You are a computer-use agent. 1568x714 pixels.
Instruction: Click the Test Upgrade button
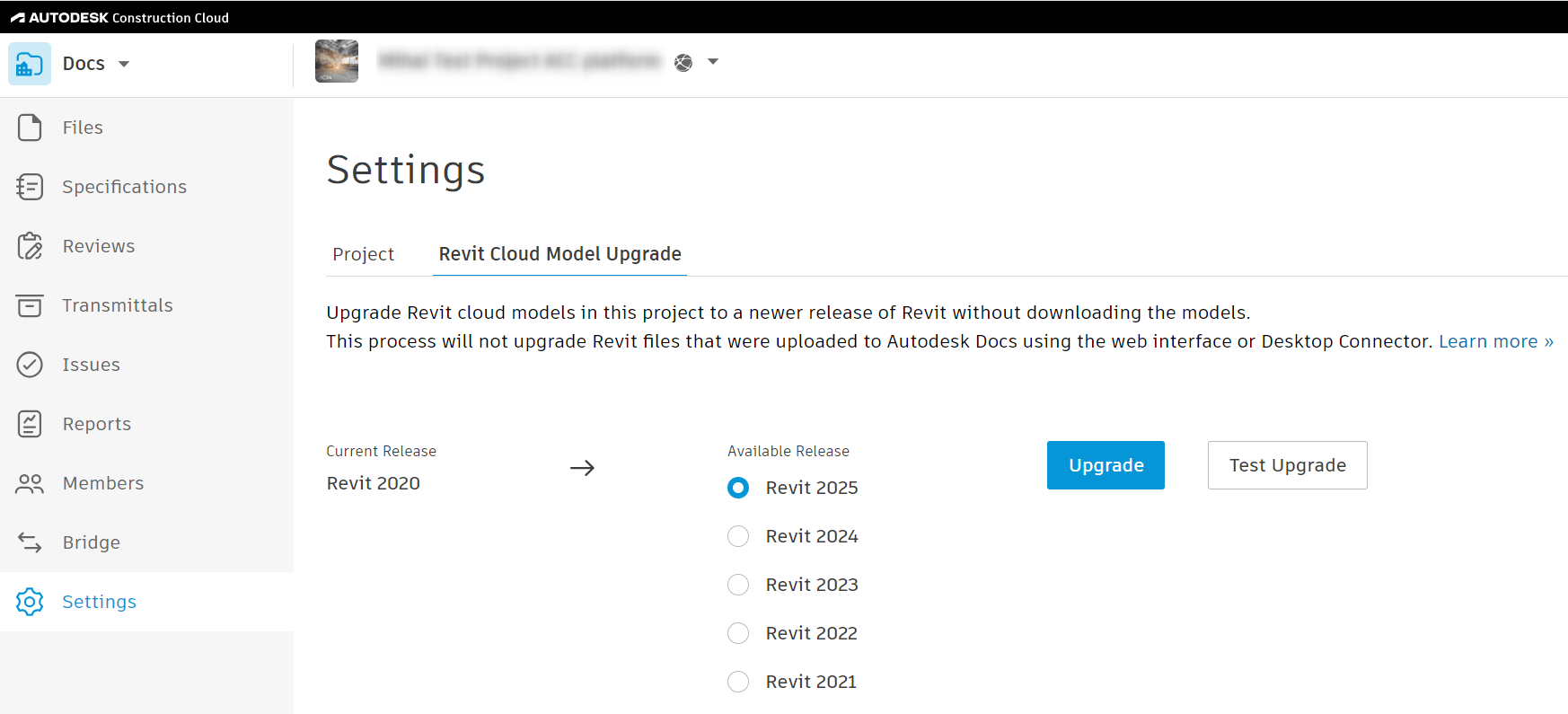[x=1287, y=465]
